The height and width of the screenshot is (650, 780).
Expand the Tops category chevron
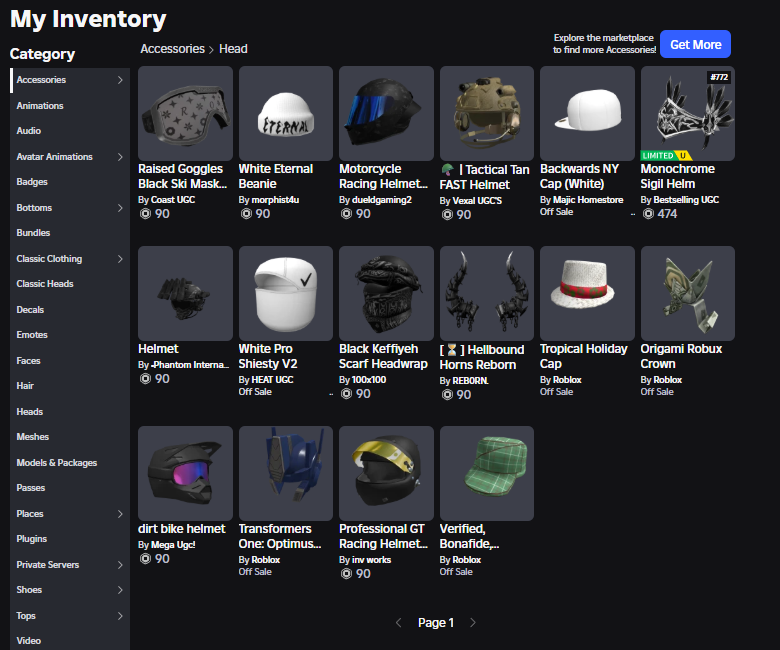point(120,616)
